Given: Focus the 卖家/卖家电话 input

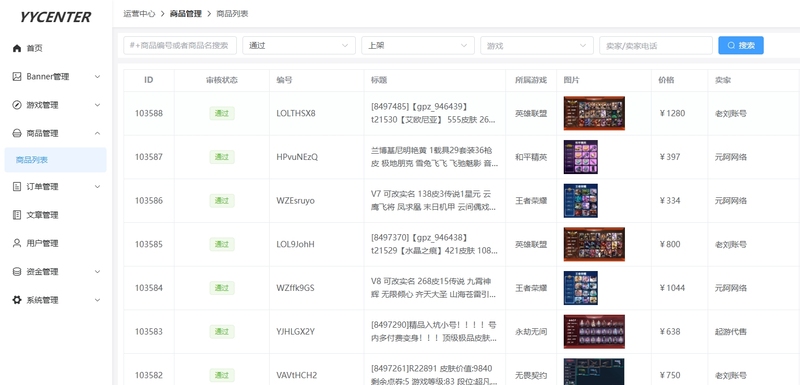Looking at the screenshot, I should [x=656, y=45].
